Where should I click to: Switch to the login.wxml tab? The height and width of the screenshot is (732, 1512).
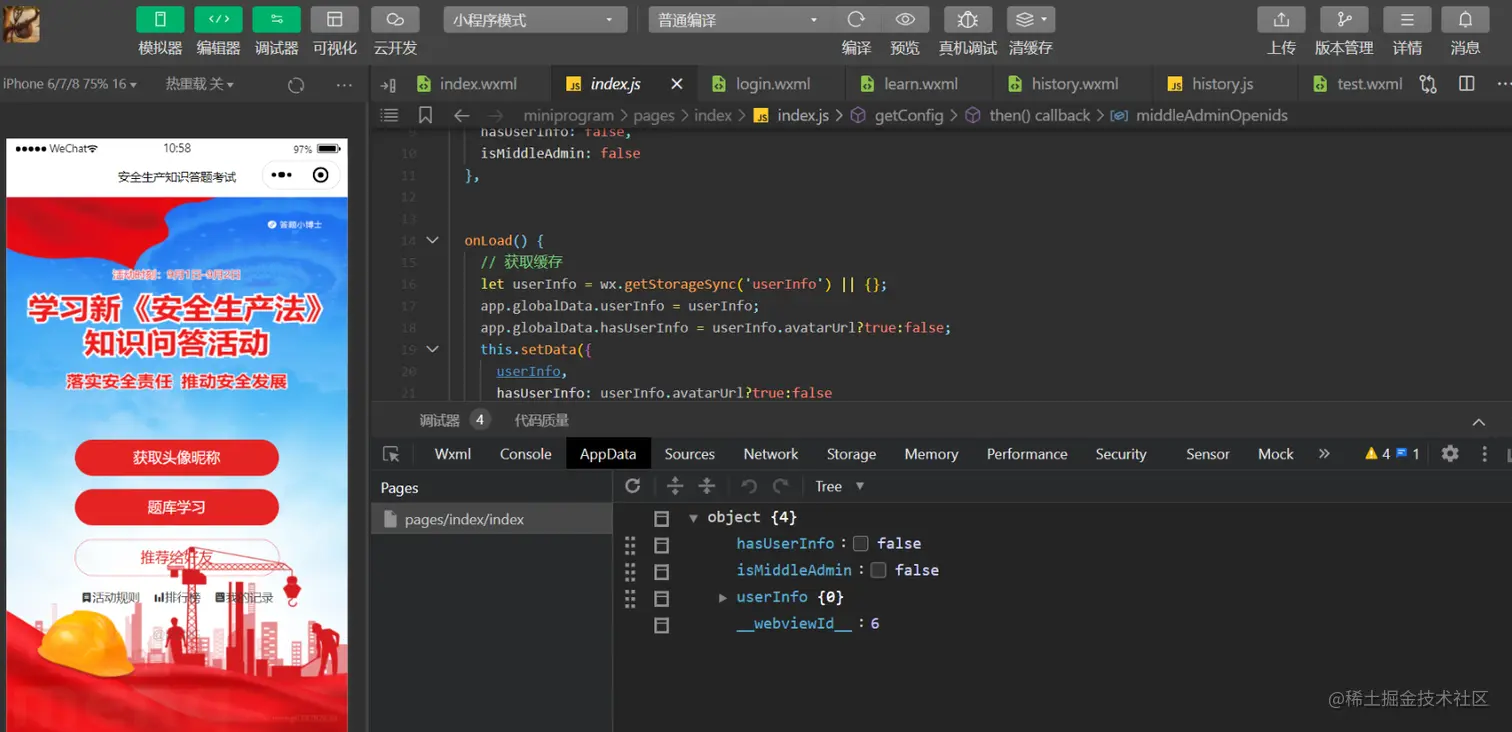click(773, 84)
